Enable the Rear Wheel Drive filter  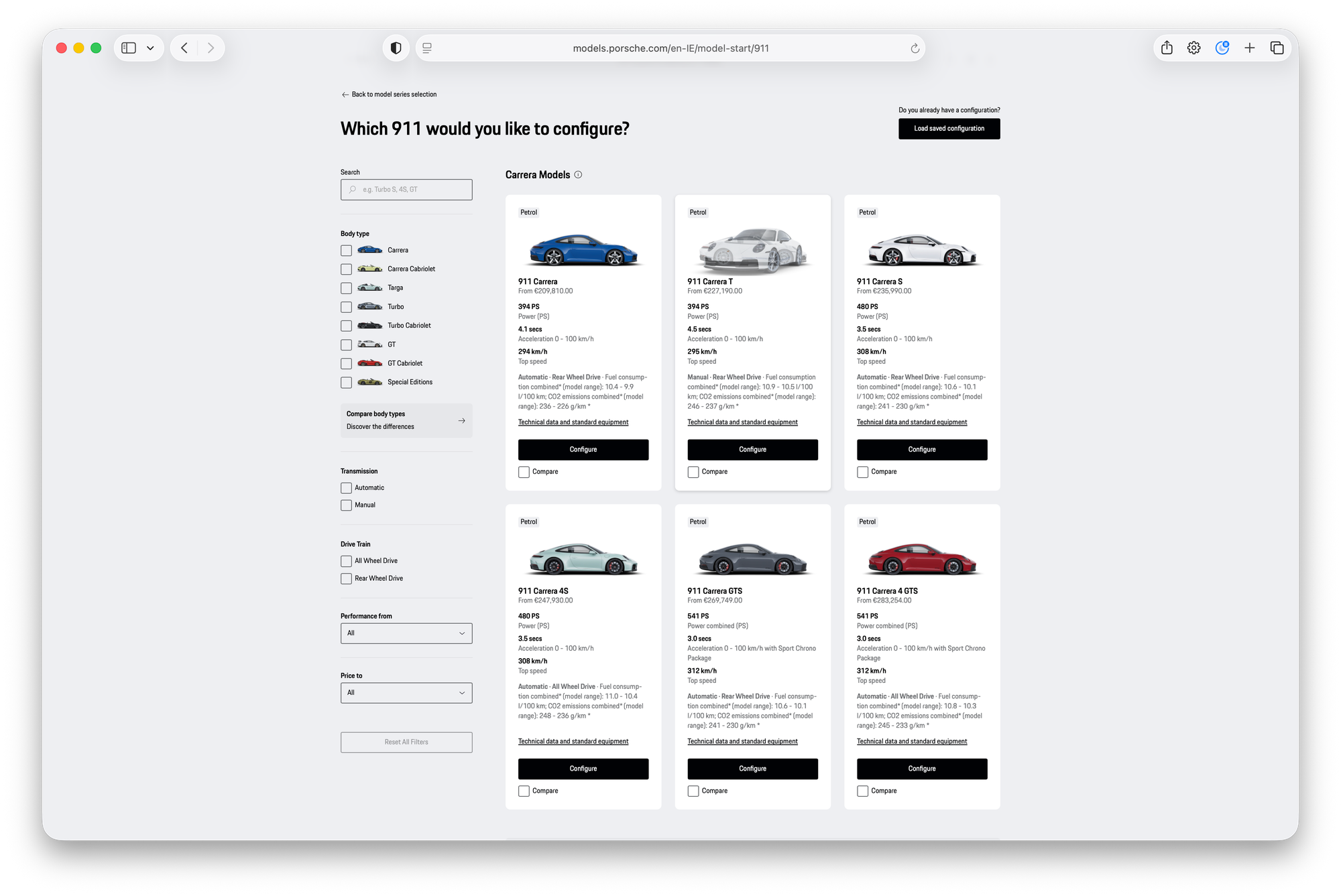pos(346,578)
